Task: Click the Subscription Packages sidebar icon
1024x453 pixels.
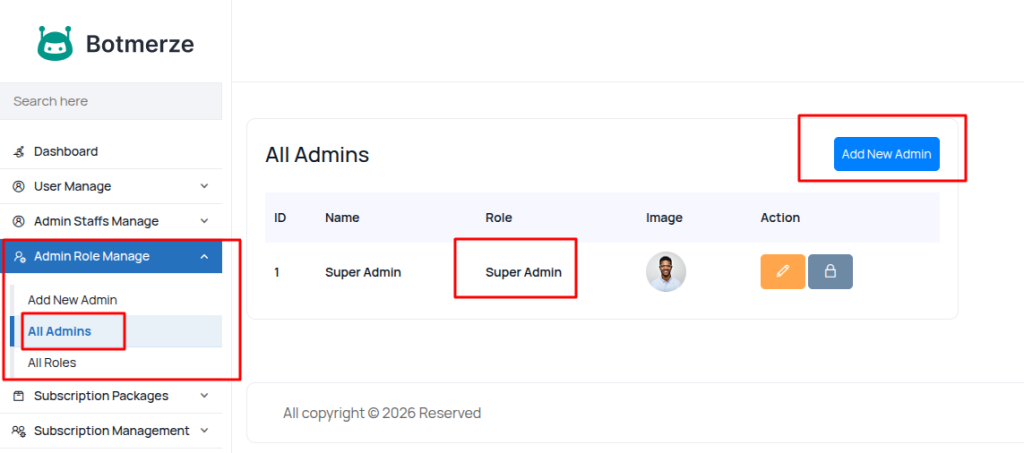Action: pyautogui.click(x=19, y=396)
